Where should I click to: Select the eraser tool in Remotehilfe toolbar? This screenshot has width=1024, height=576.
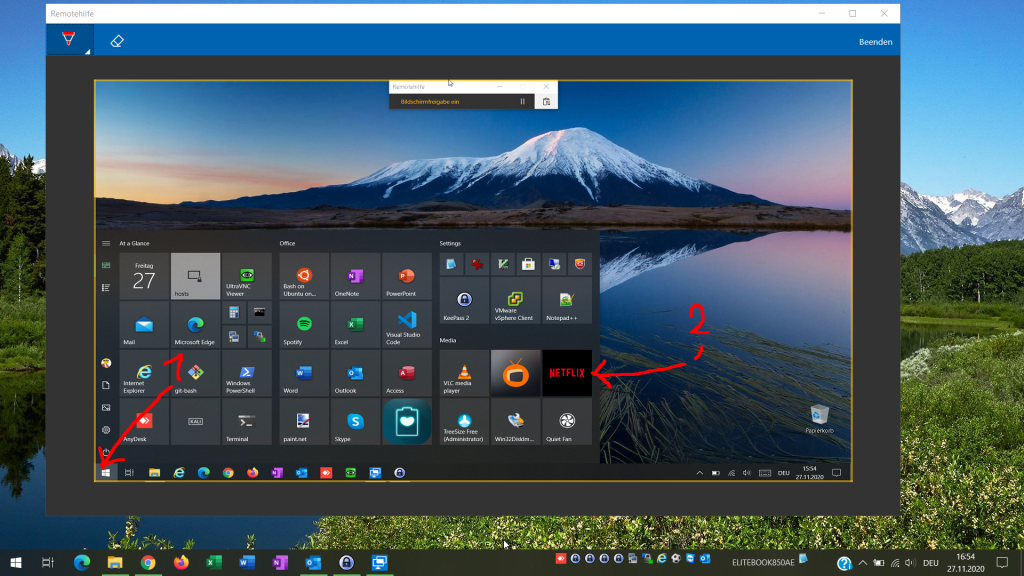(x=117, y=41)
